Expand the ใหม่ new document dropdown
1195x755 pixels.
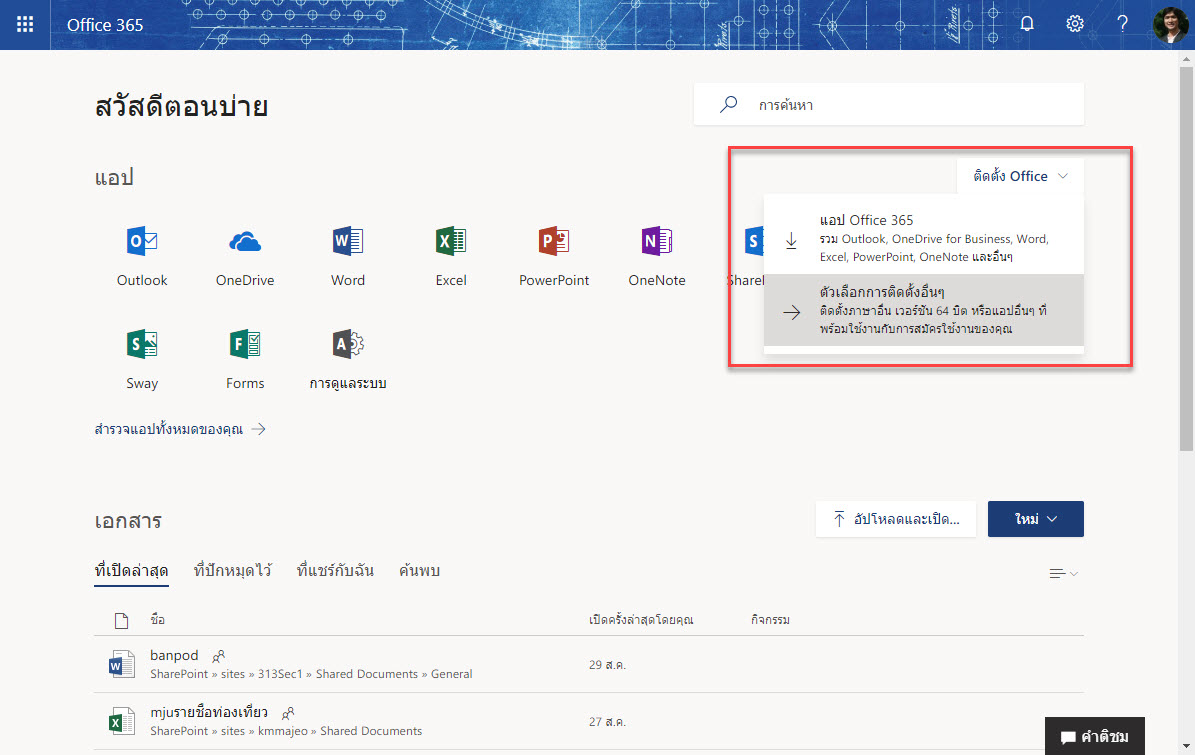tap(1035, 519)
